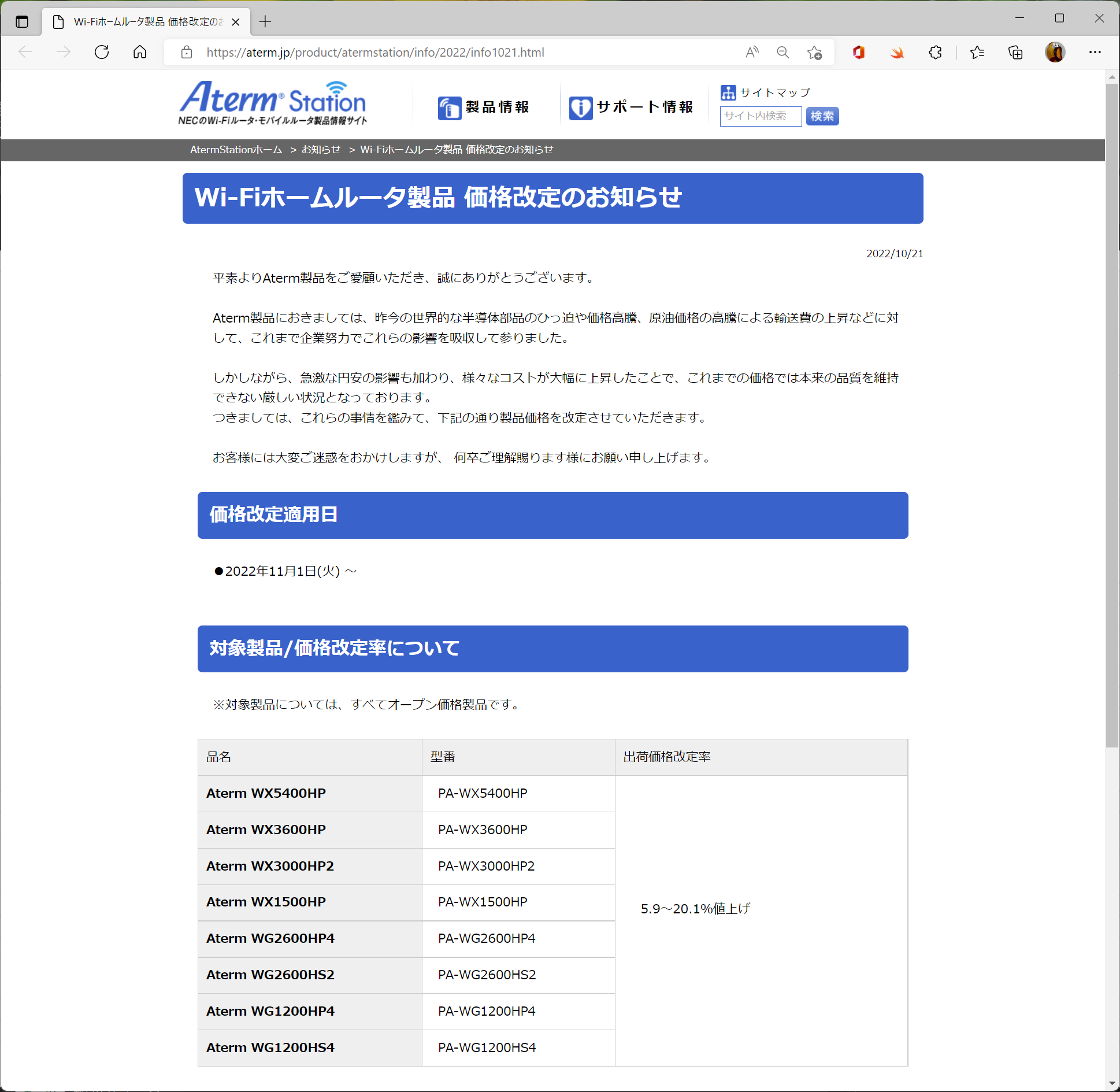Click the vertical scrollbar thumb
Image resolution: width=1120 pixels, height=1092 pixels.
coord(1112,416)
